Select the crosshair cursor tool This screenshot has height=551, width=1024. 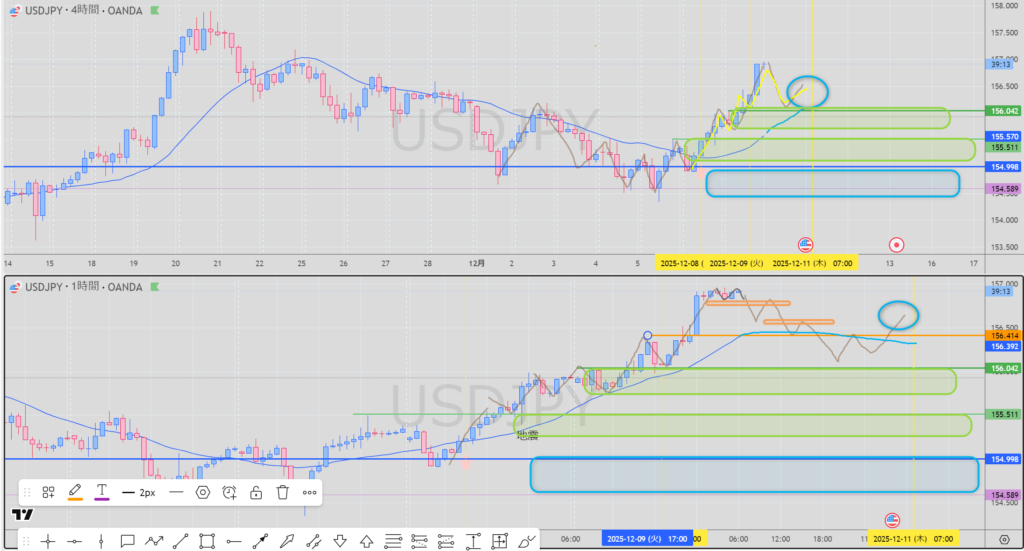click(47, 541)
